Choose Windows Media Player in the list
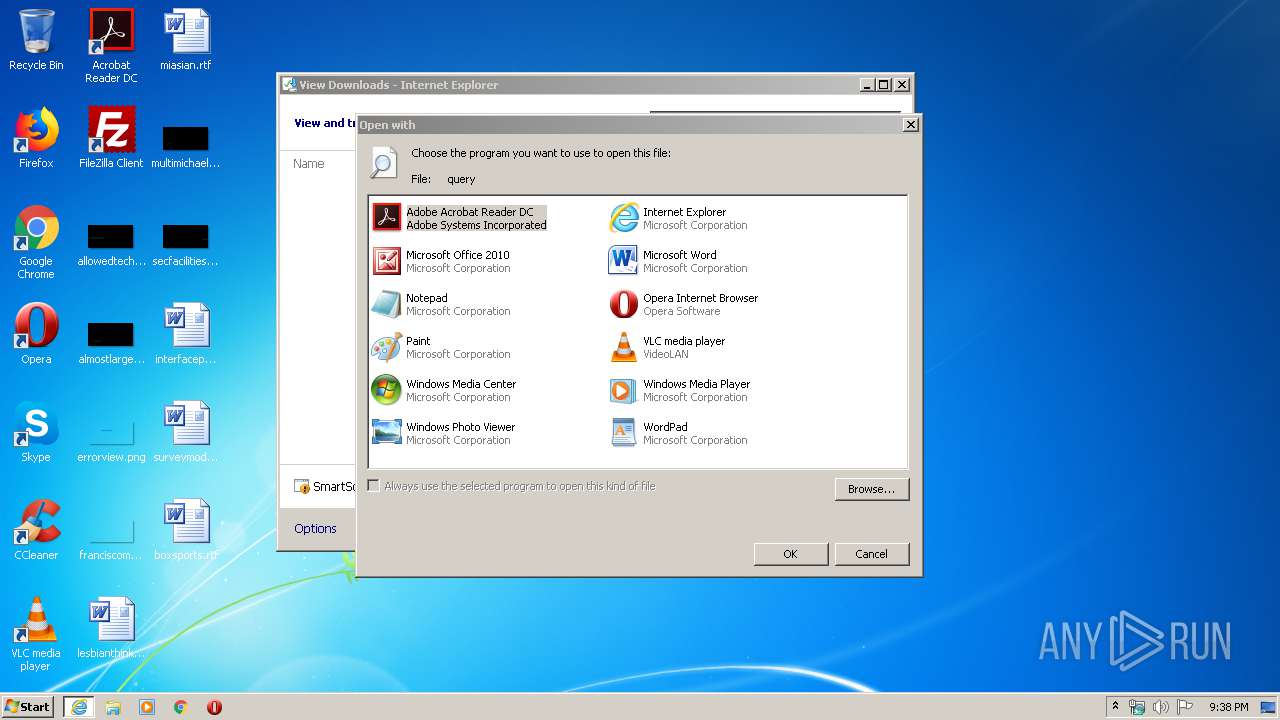This screenshot has height=720, width=1280. tap(680, 390)
